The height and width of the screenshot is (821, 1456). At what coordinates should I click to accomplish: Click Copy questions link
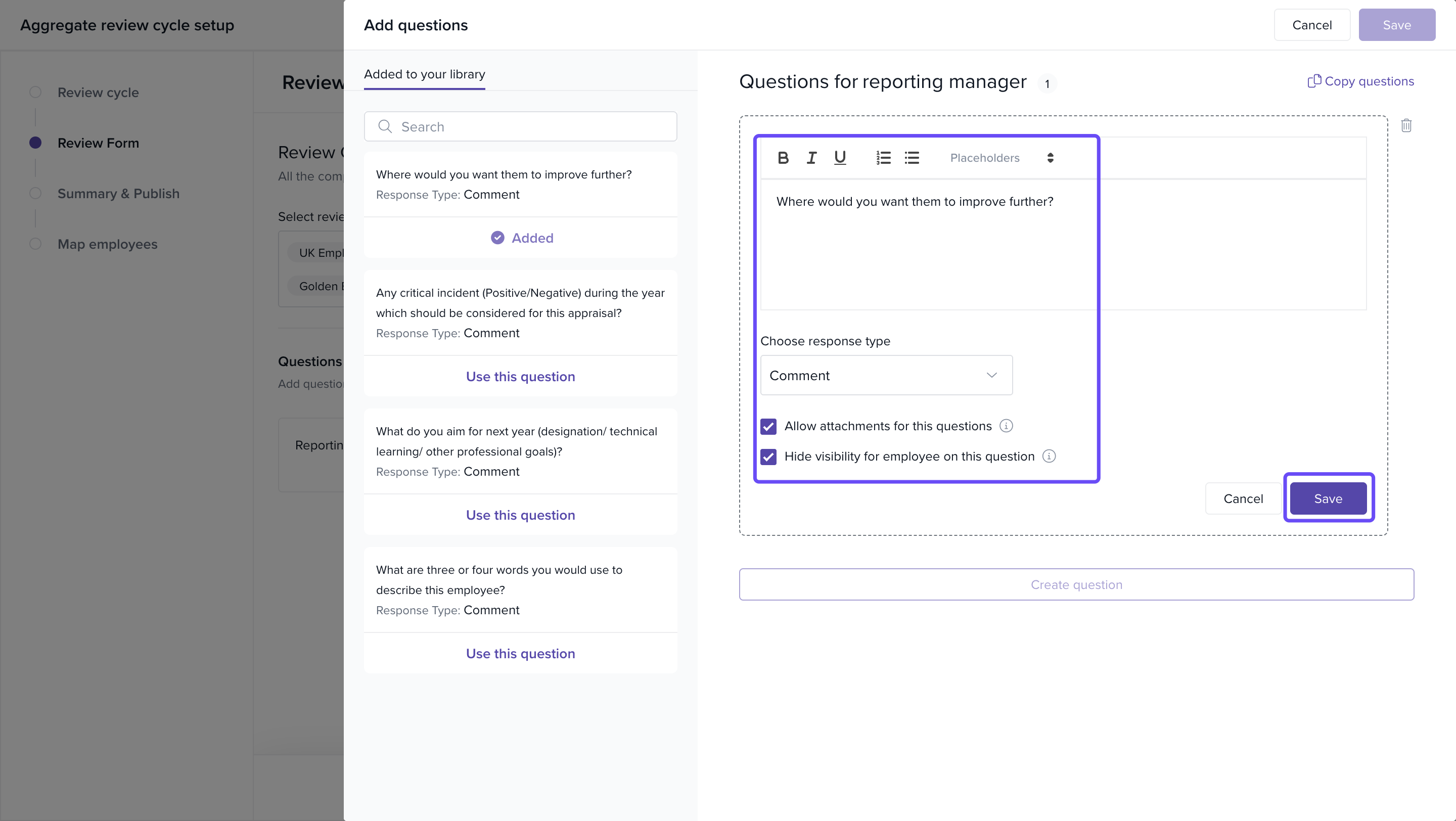pyautogui.click(x=1360, y=81)
